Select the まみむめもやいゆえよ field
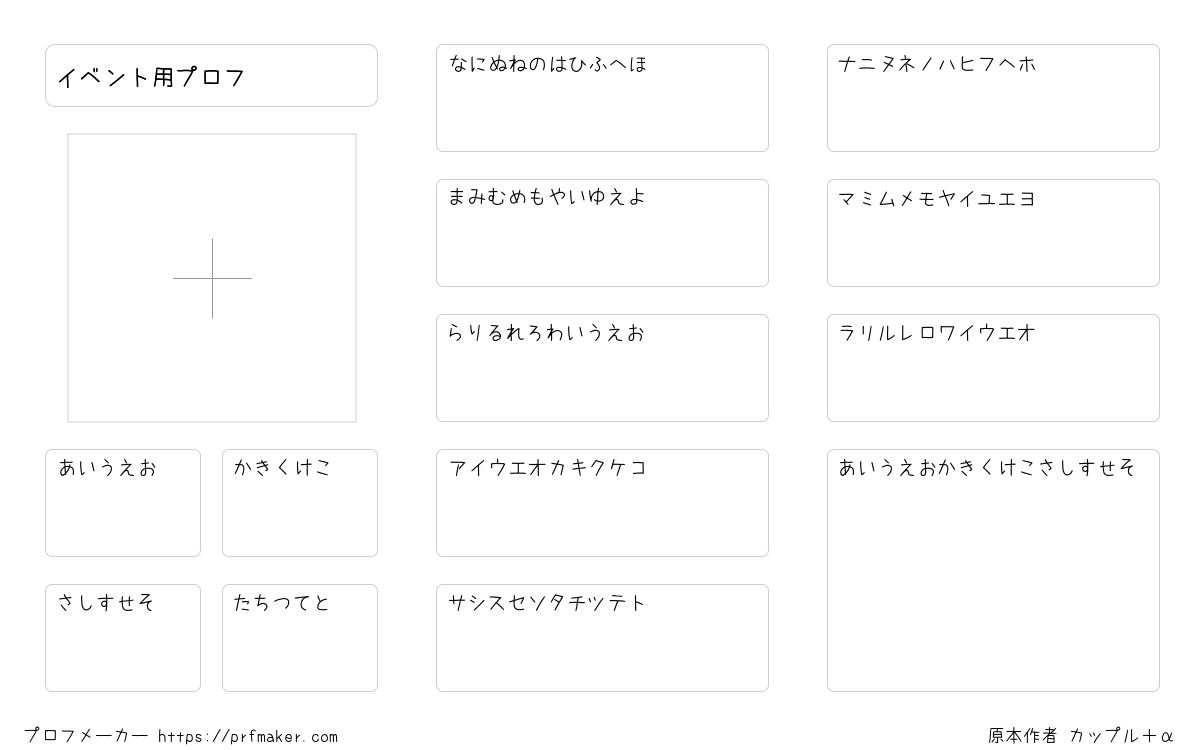 pos(602,233)
